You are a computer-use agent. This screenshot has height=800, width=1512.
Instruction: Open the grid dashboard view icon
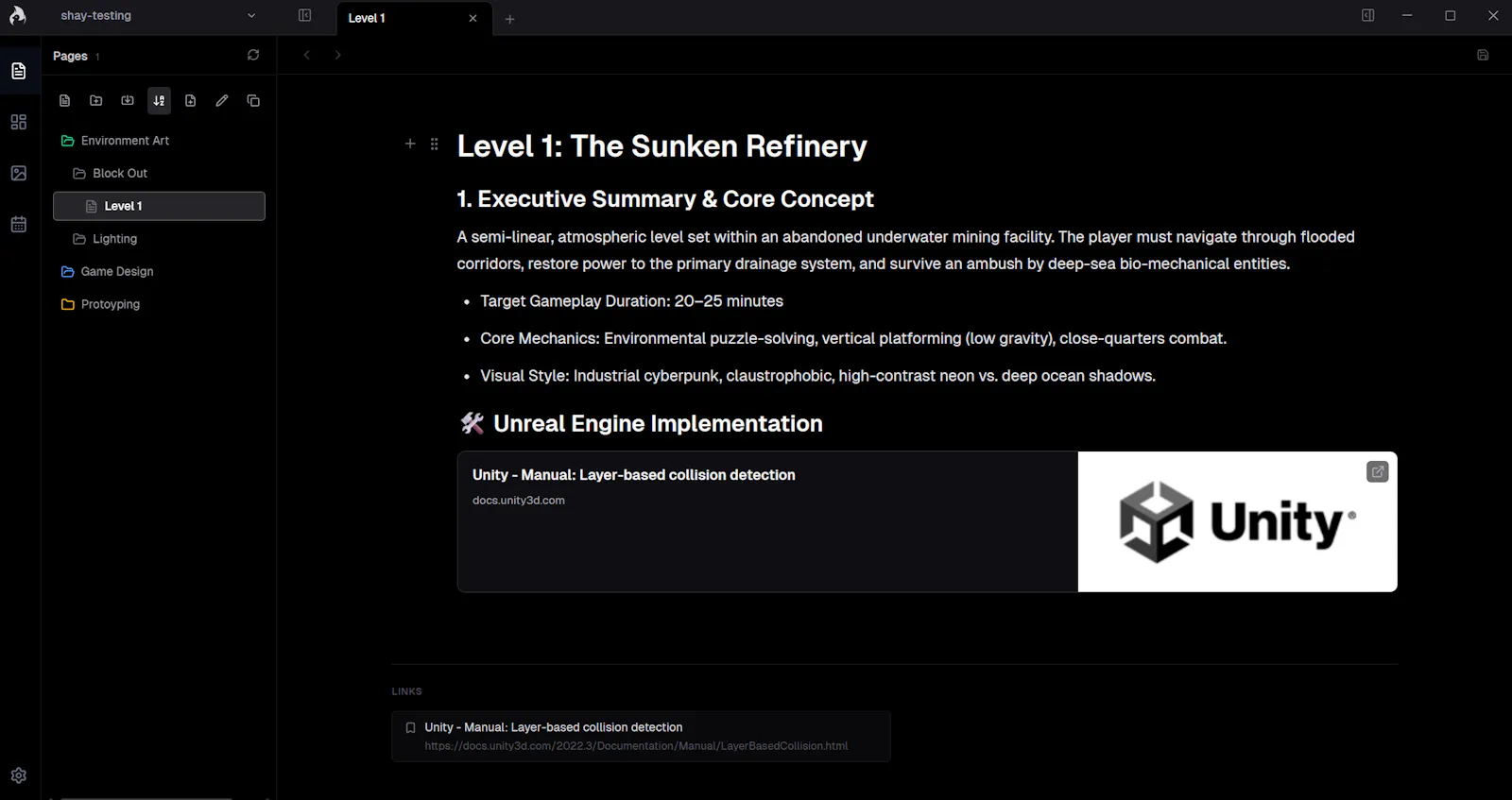(x=19, y=122)
